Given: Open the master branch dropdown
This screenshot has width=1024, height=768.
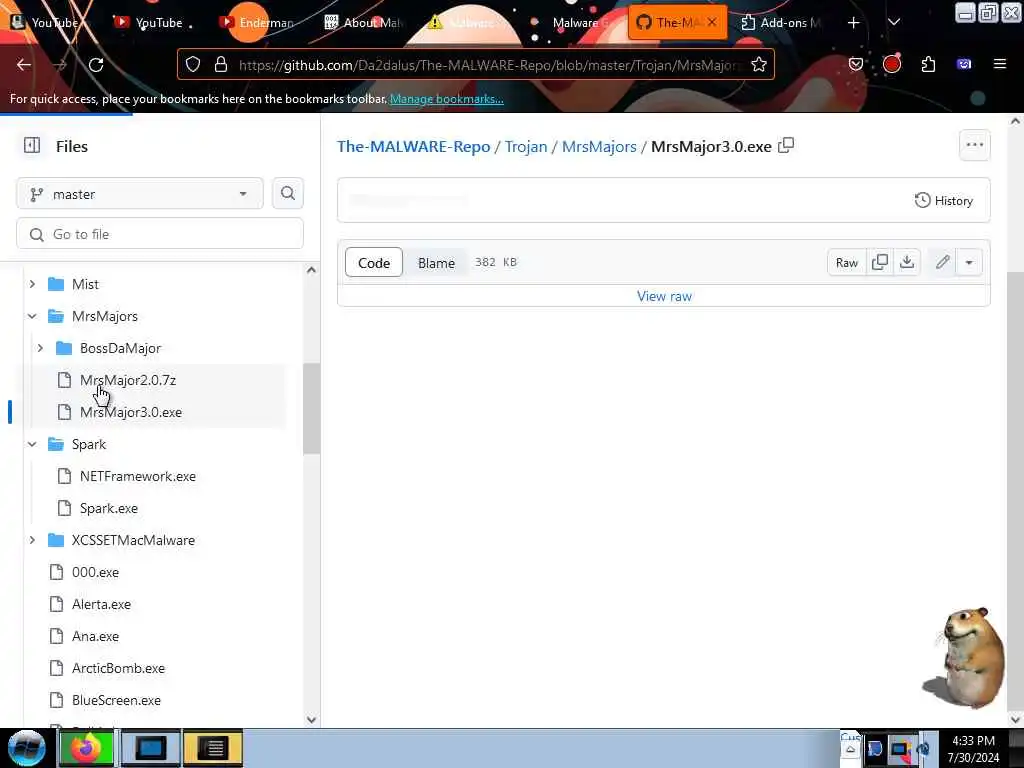Looking at the screenshot, I should (140, 194).
